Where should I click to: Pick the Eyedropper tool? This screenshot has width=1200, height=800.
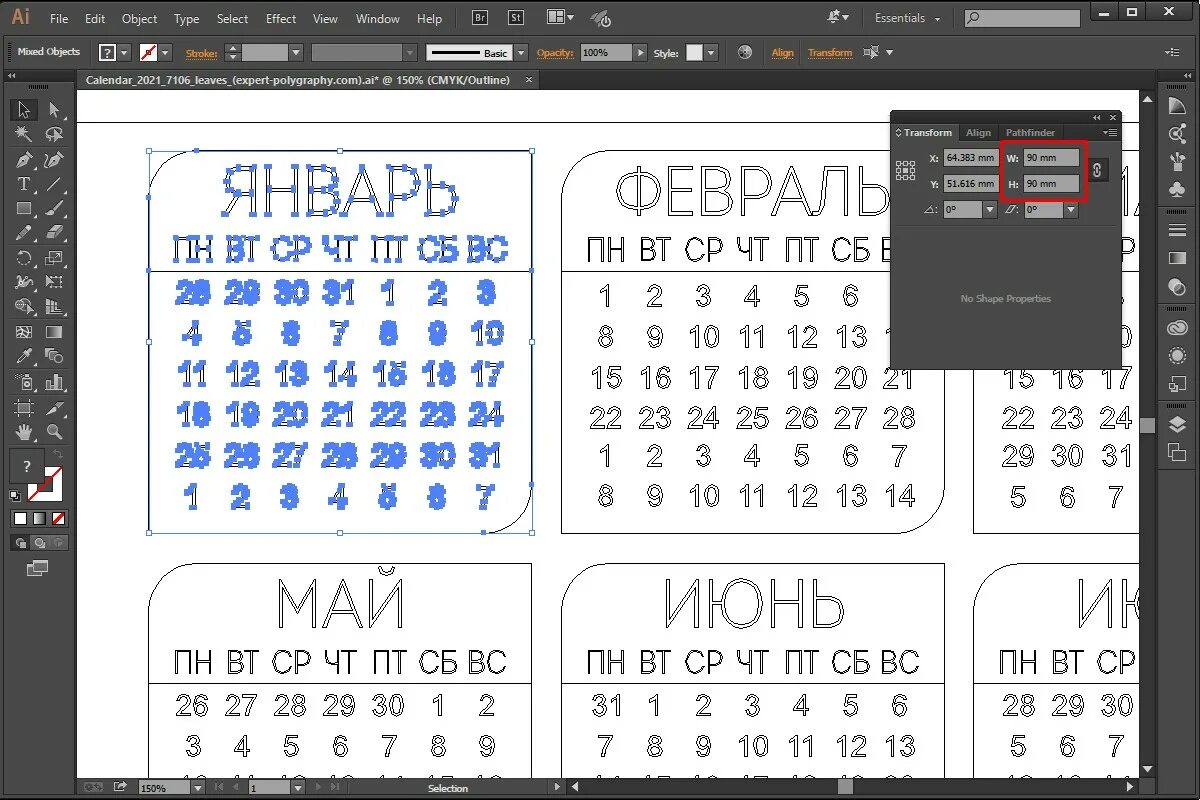[x=22, y=355]
